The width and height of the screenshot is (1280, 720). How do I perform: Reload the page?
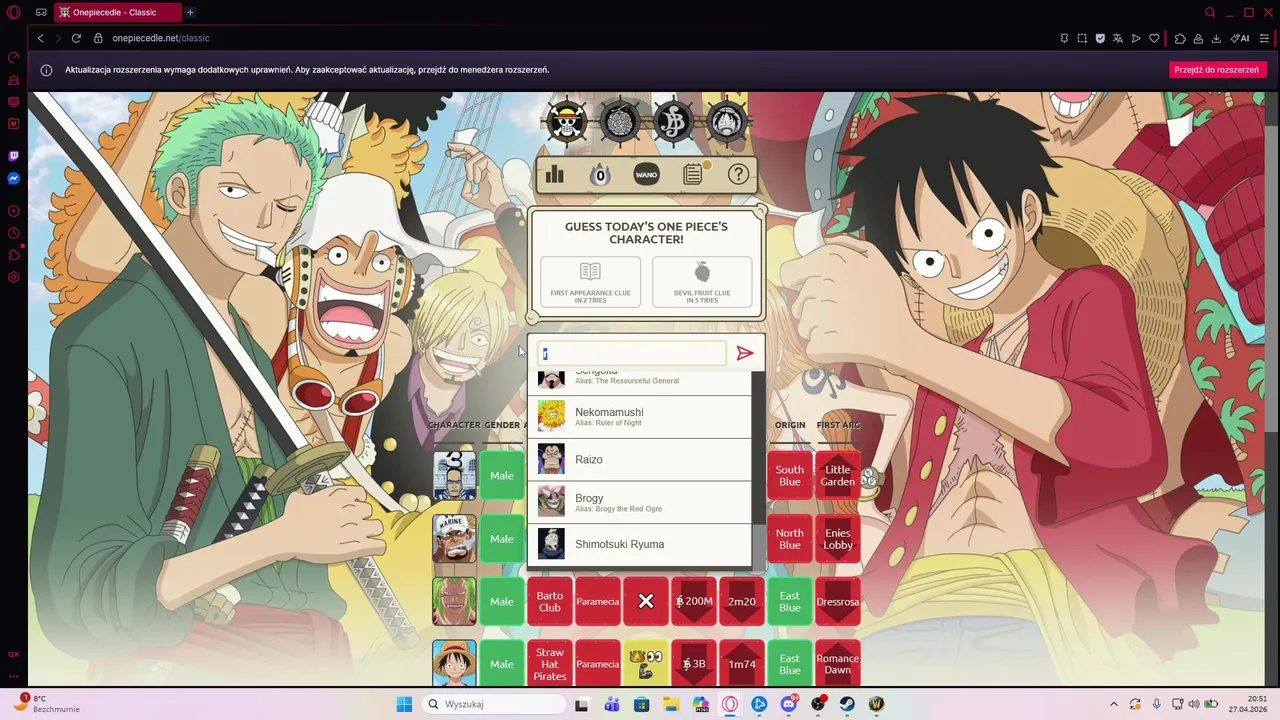click(x=76, y=38)
